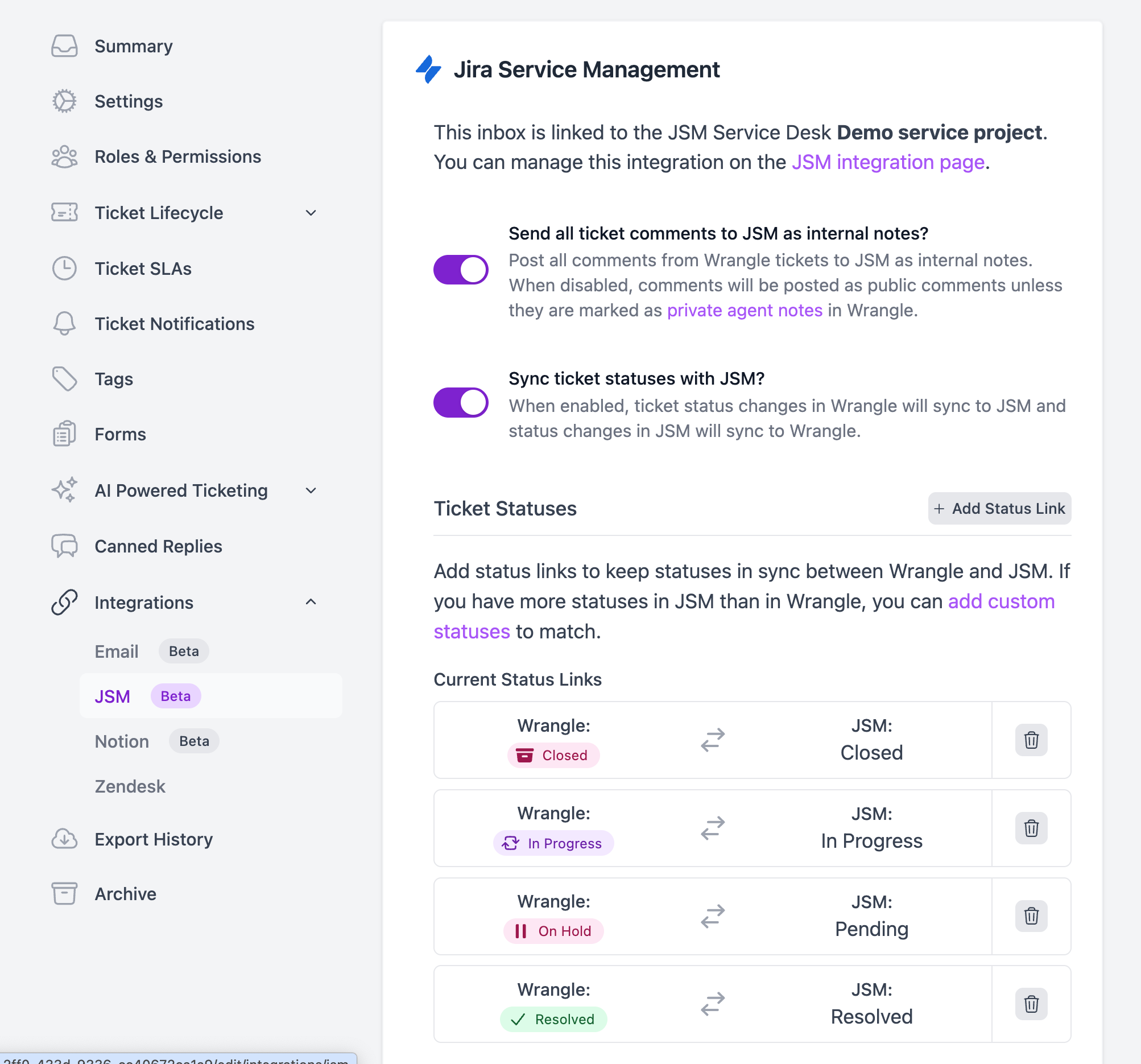Click Add Status Link button
Screen dimensions: 1141x1064
coord(999,508)
